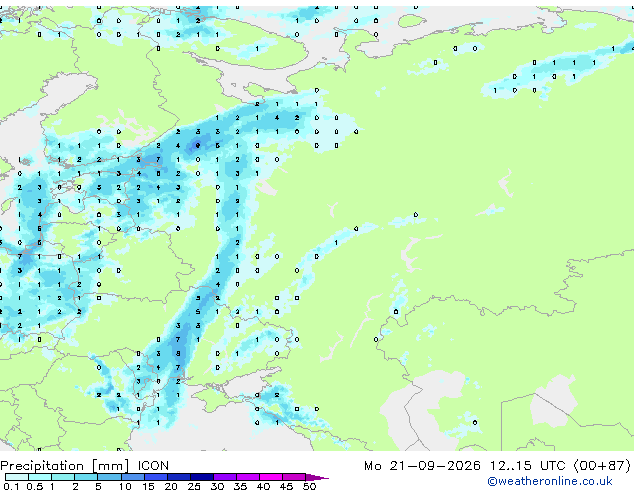This screenshot has width=634, height=490.
Task: Click the 20 mm dark blue swatch
Action: [x=179, y=477]
